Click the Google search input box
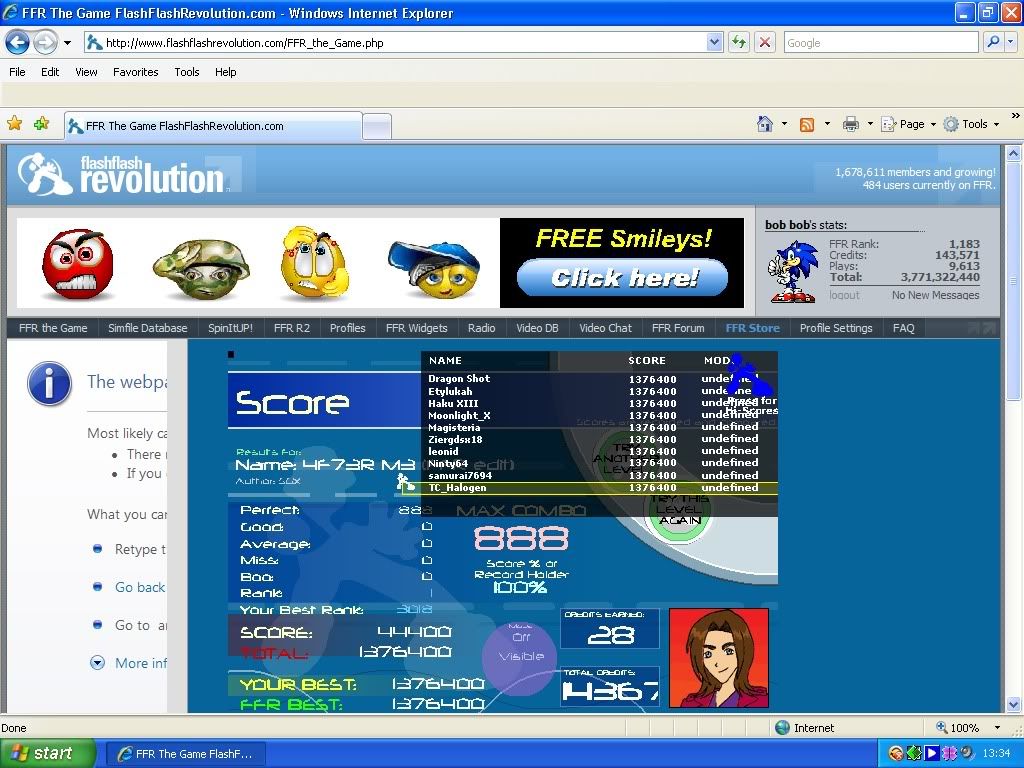The image size is (1024, 768). 880,42
